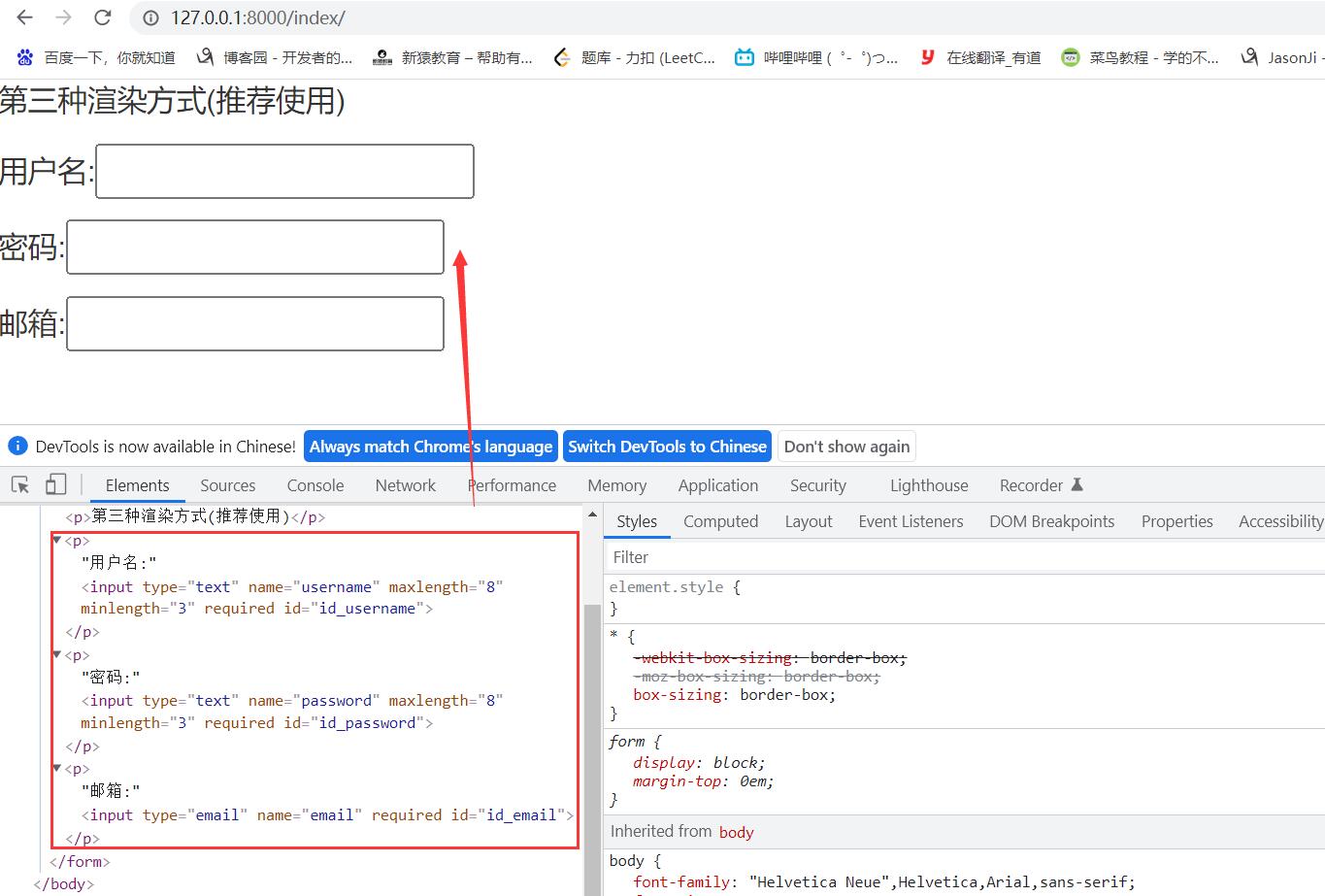Activate the inspect element picker icon
The width and height of the screenshot is (1325, 896).
pos(19,484)
